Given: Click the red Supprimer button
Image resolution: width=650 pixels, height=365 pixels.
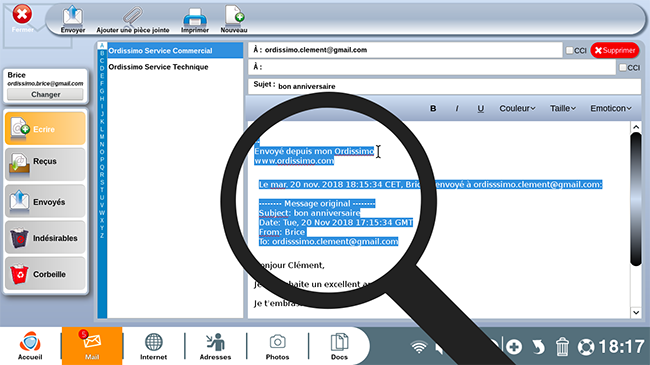Looking at the screenshot, I should pyautogui.click(x=615, y=50).
